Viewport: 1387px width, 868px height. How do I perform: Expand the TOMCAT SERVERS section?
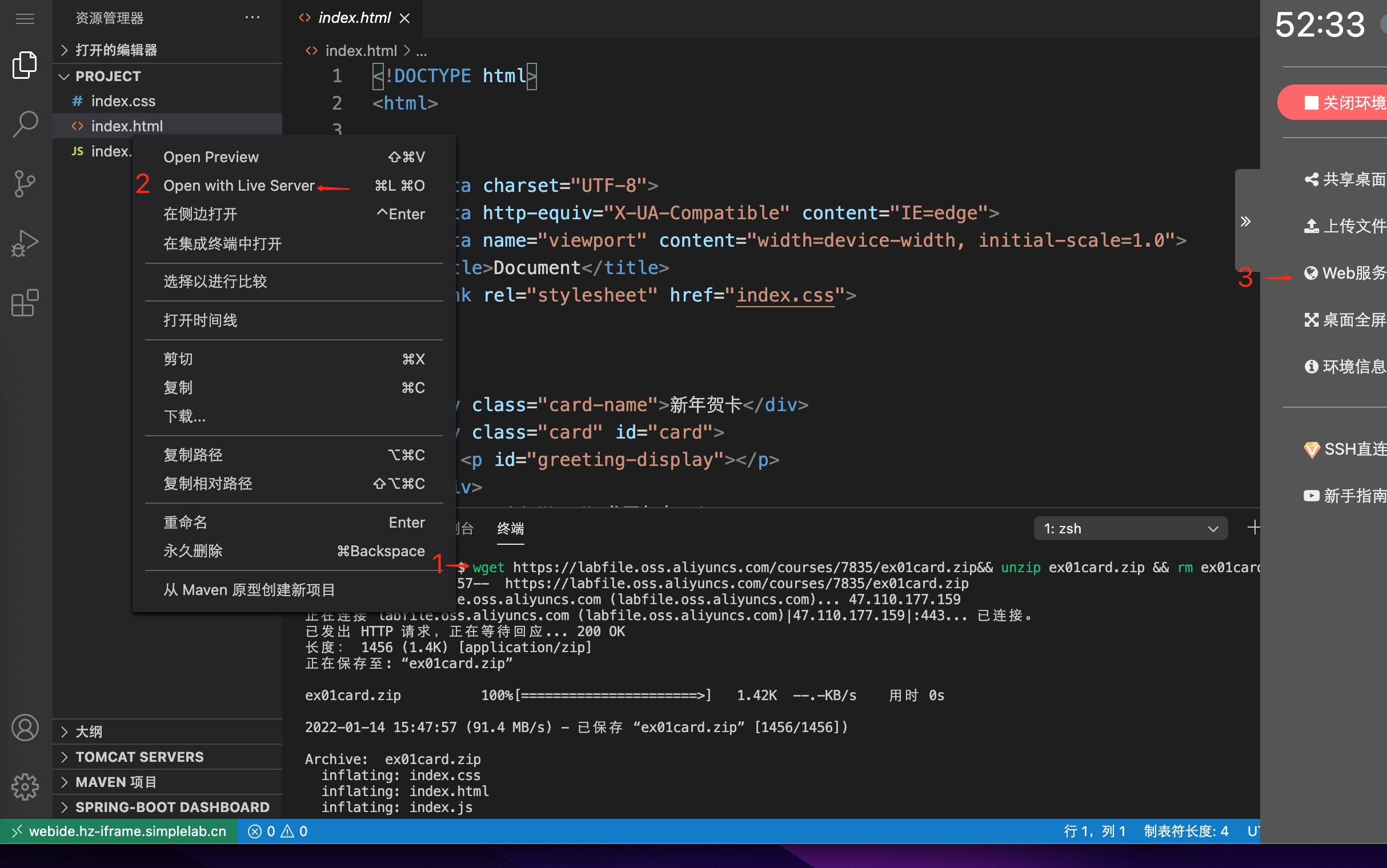click(x=139, y=757)
